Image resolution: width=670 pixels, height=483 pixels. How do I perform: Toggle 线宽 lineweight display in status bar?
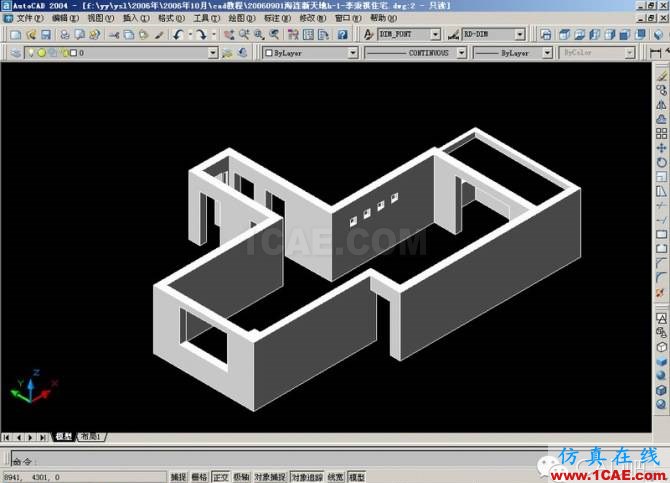pyautogui.click(x=335, y=477)
